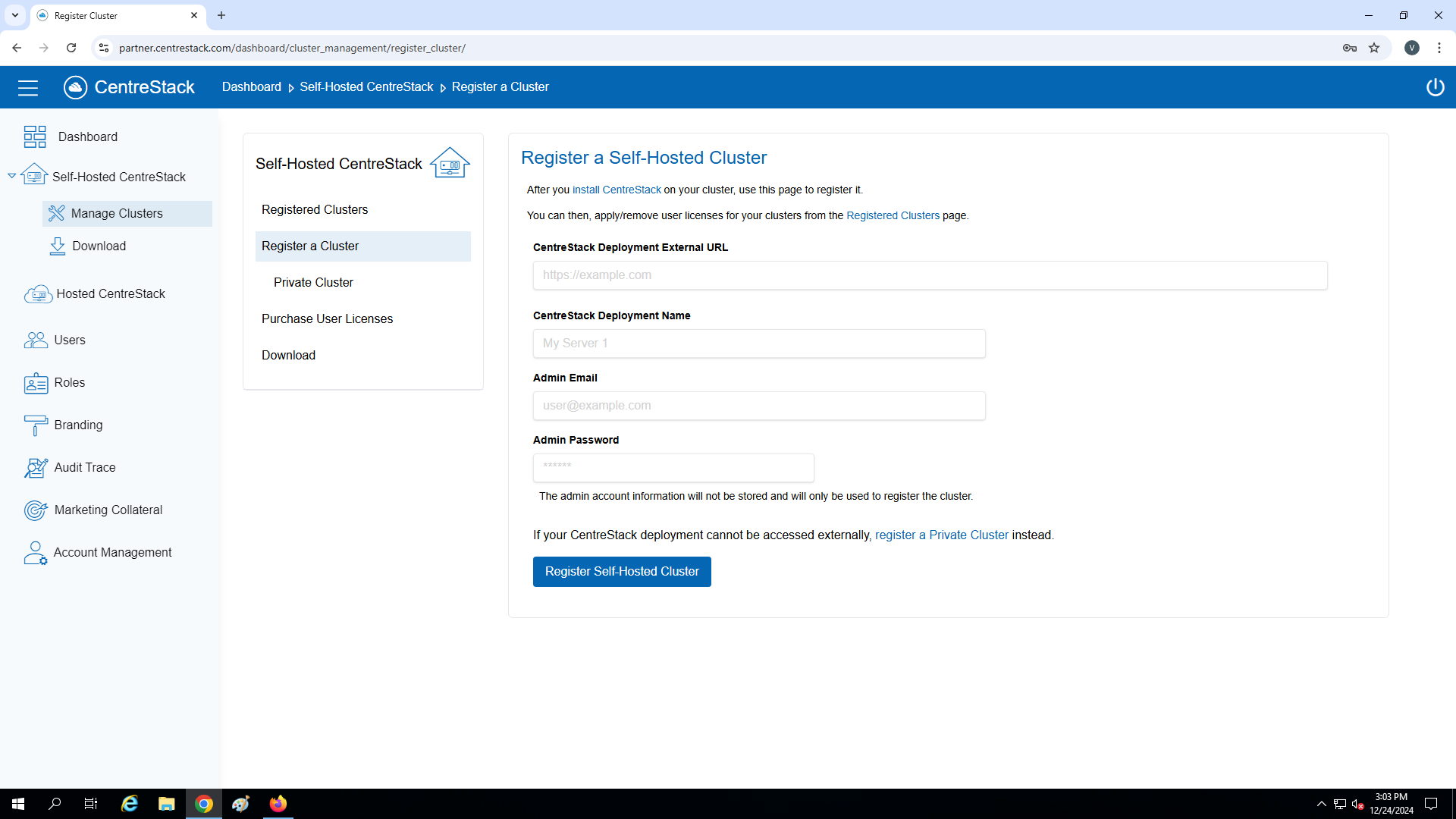The width and height of the screenshot is (1456, 819).
Task: Click the Branding paint roller icon
Action: [36, 425]
